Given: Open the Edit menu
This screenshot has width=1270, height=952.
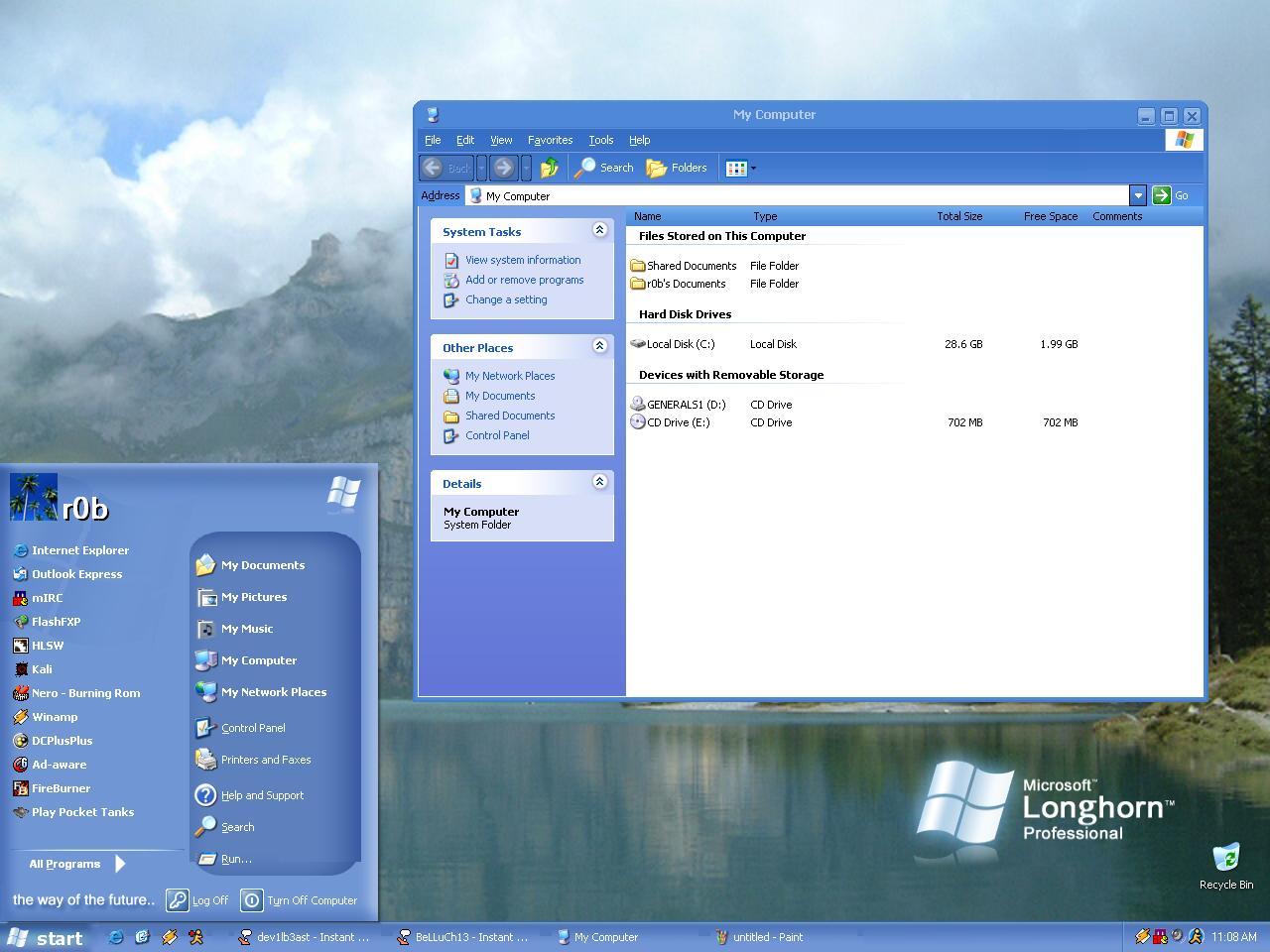Looking at the screenshot, I should 464,140.
